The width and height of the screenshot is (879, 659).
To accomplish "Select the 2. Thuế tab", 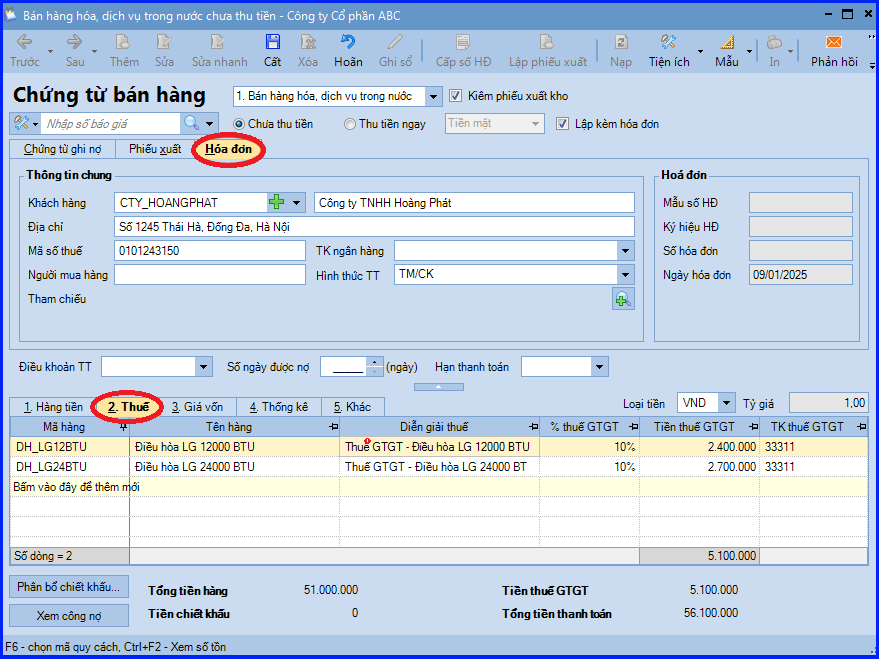I will pos(128,407).
